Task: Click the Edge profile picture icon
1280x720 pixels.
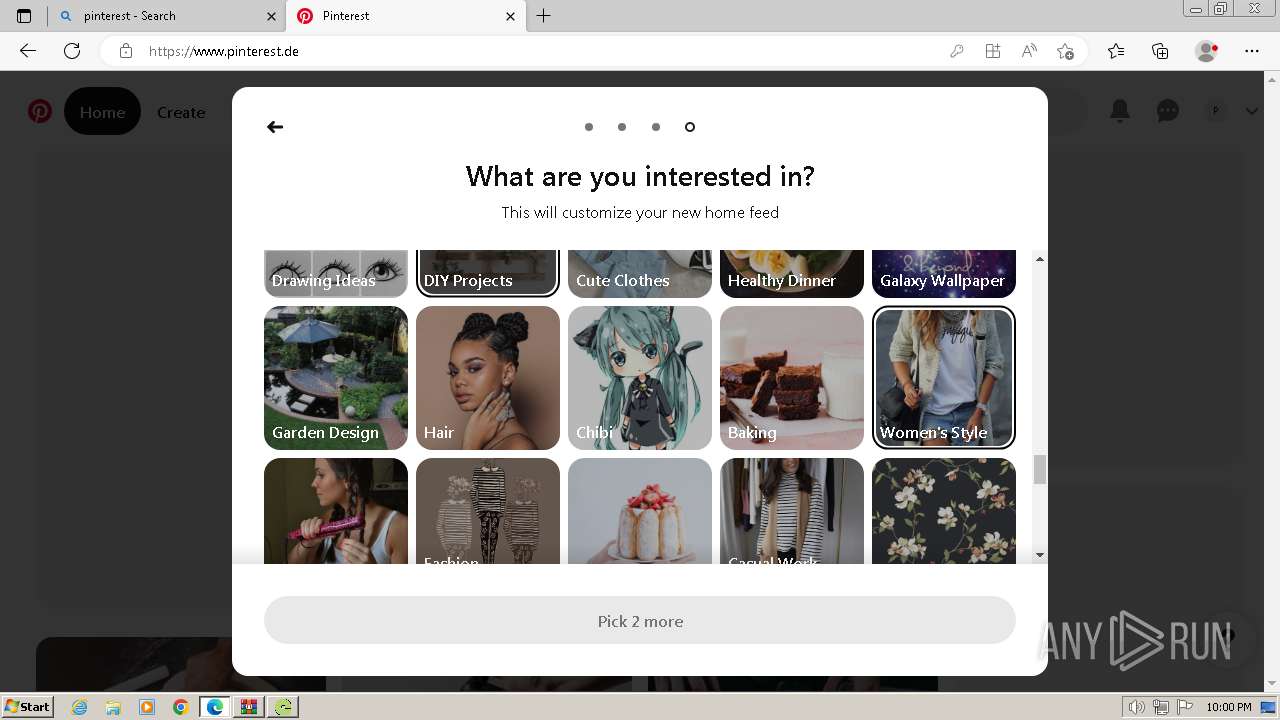Action: (x=1207, y=51)
